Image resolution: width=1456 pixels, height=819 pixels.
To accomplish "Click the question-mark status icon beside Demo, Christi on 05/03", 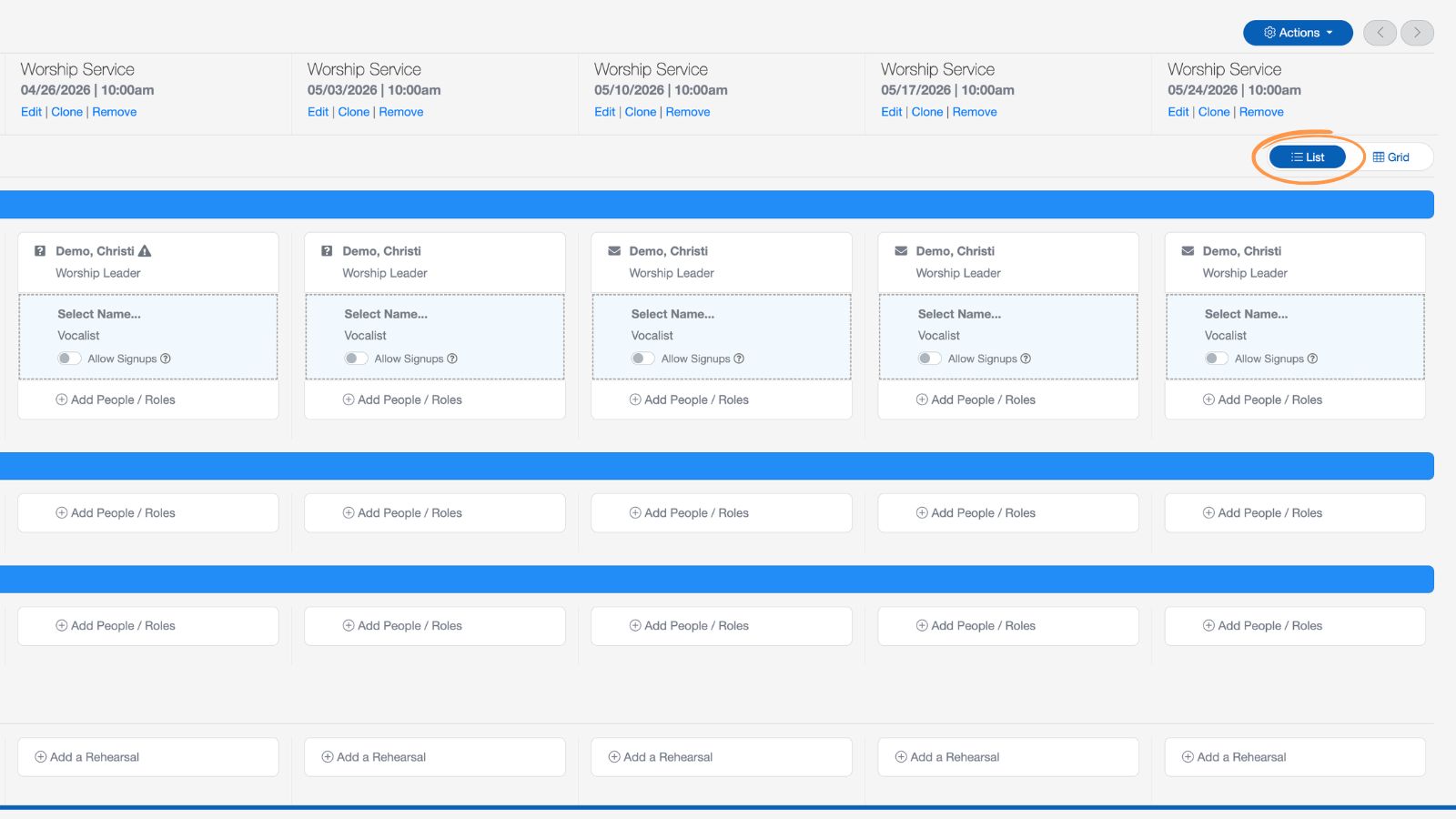I will tap(328, 250).
